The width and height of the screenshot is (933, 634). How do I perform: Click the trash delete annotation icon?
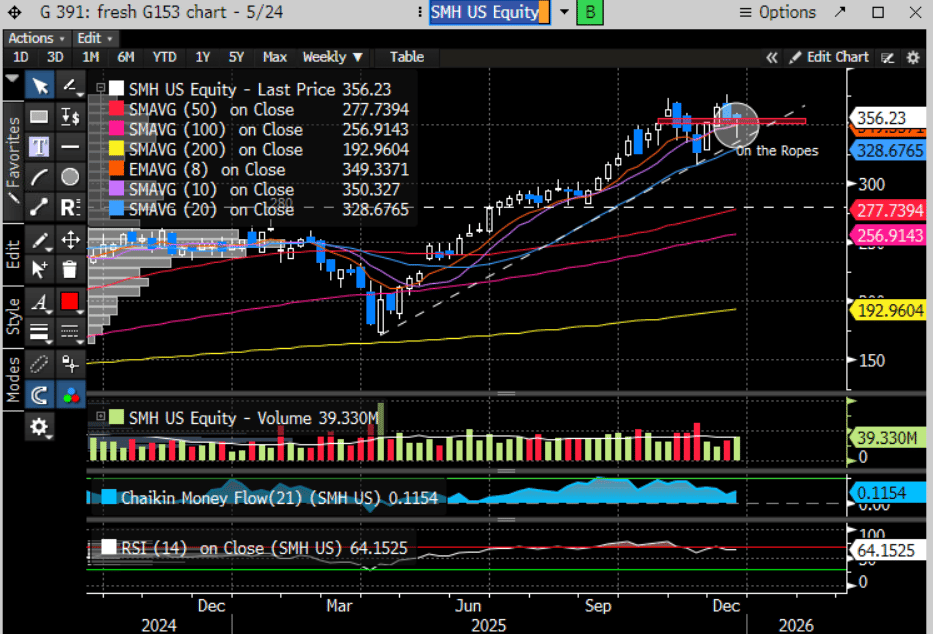point(71,269)
